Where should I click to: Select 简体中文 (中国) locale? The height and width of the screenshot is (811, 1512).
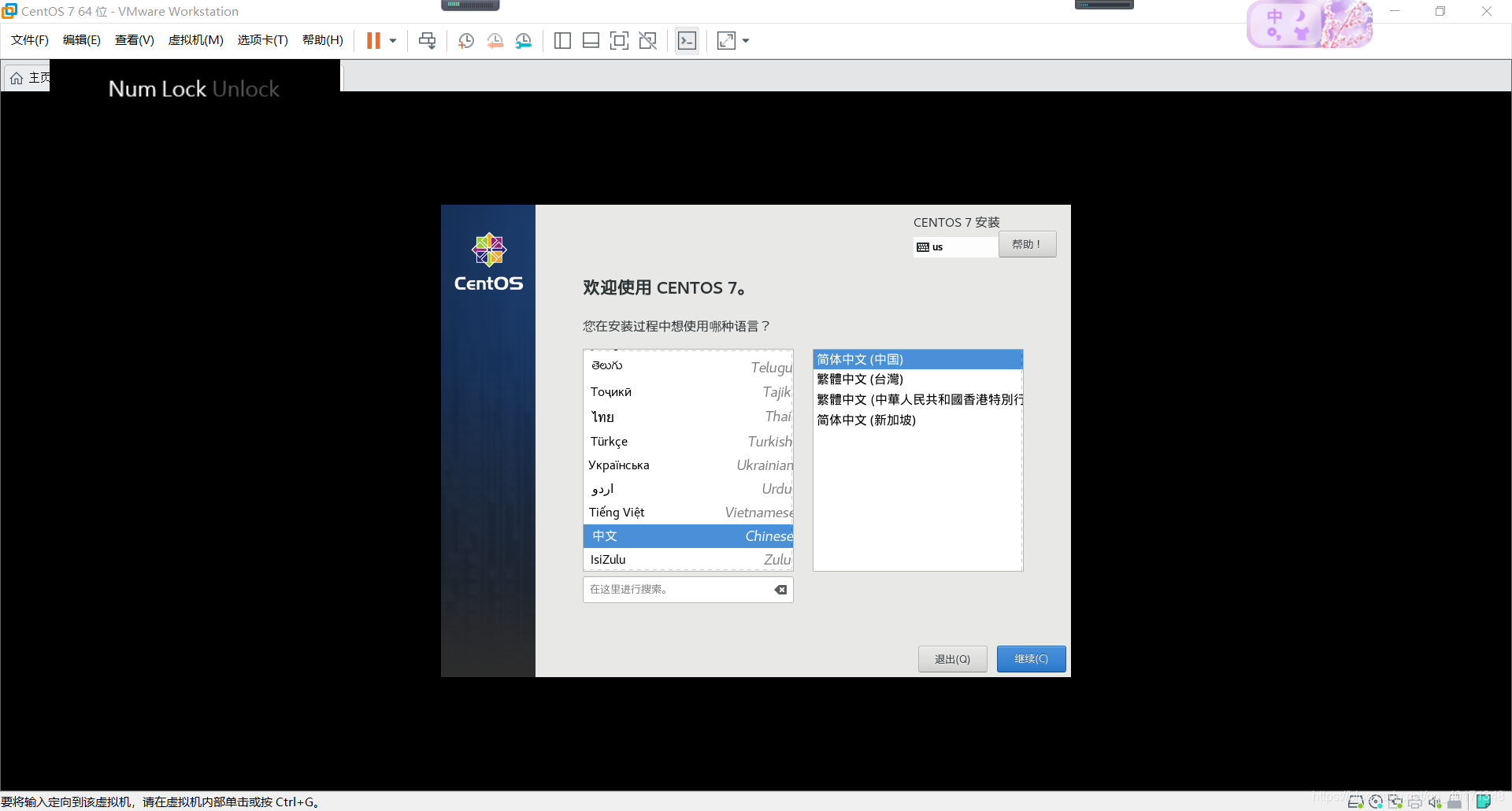[917, 360]
